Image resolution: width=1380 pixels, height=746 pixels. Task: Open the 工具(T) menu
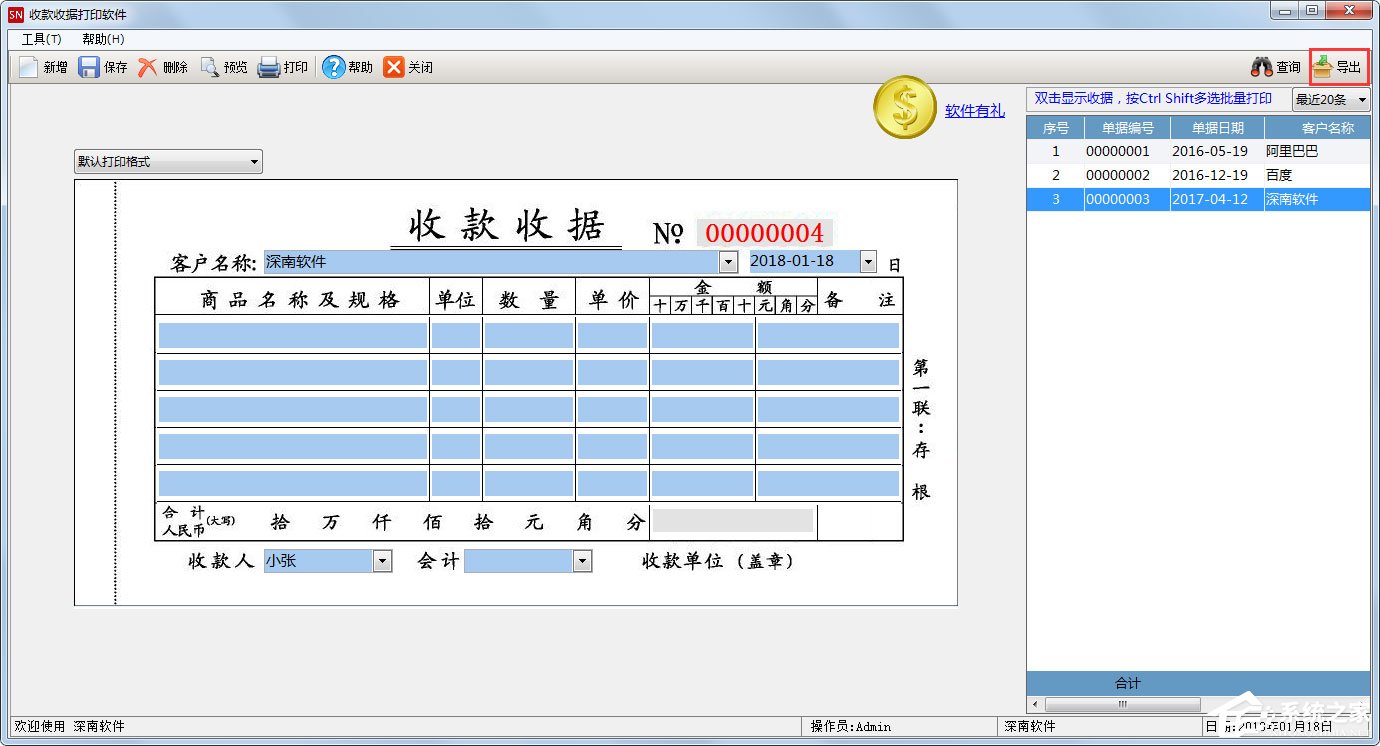pos(41,39)
